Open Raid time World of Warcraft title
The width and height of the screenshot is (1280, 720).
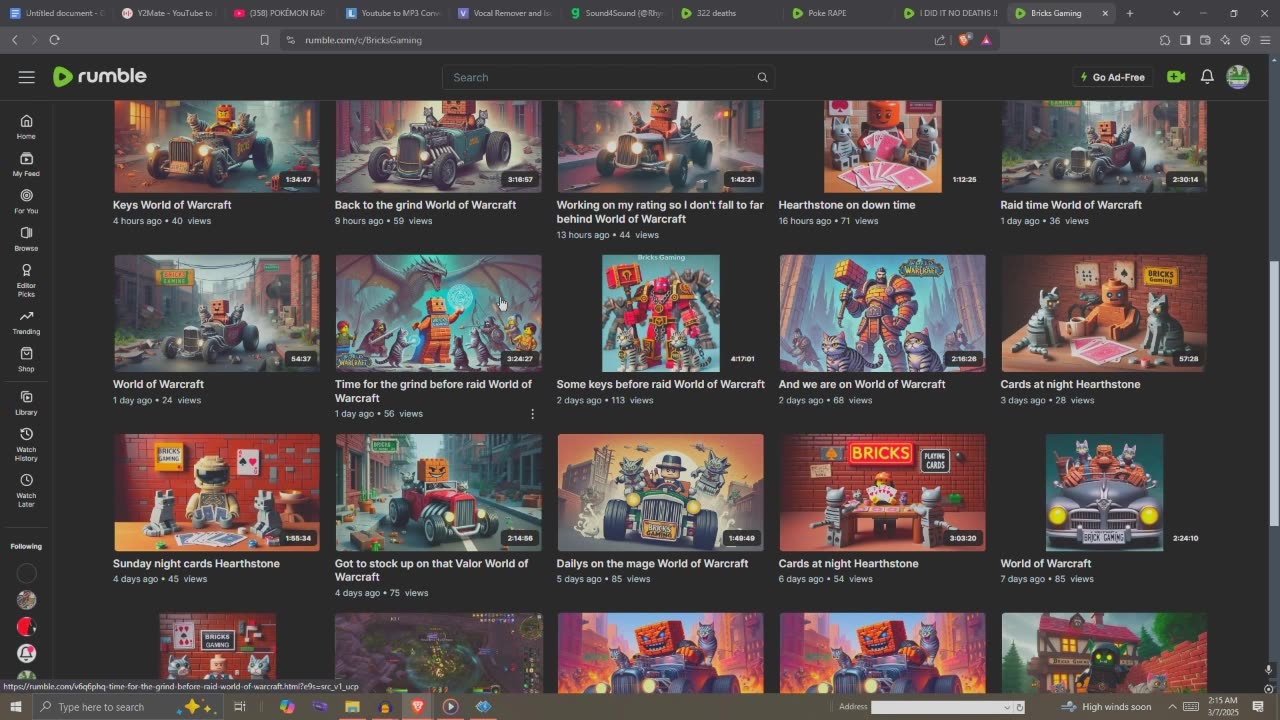click(x=1071, y=205)
